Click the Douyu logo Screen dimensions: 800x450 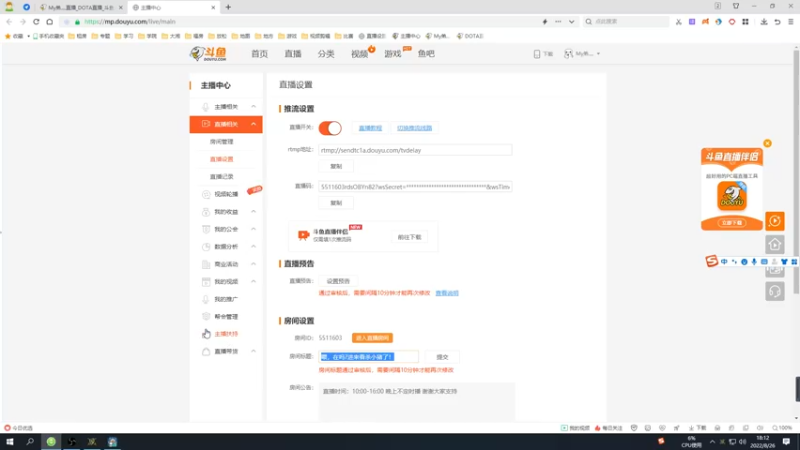coord(208,54)
